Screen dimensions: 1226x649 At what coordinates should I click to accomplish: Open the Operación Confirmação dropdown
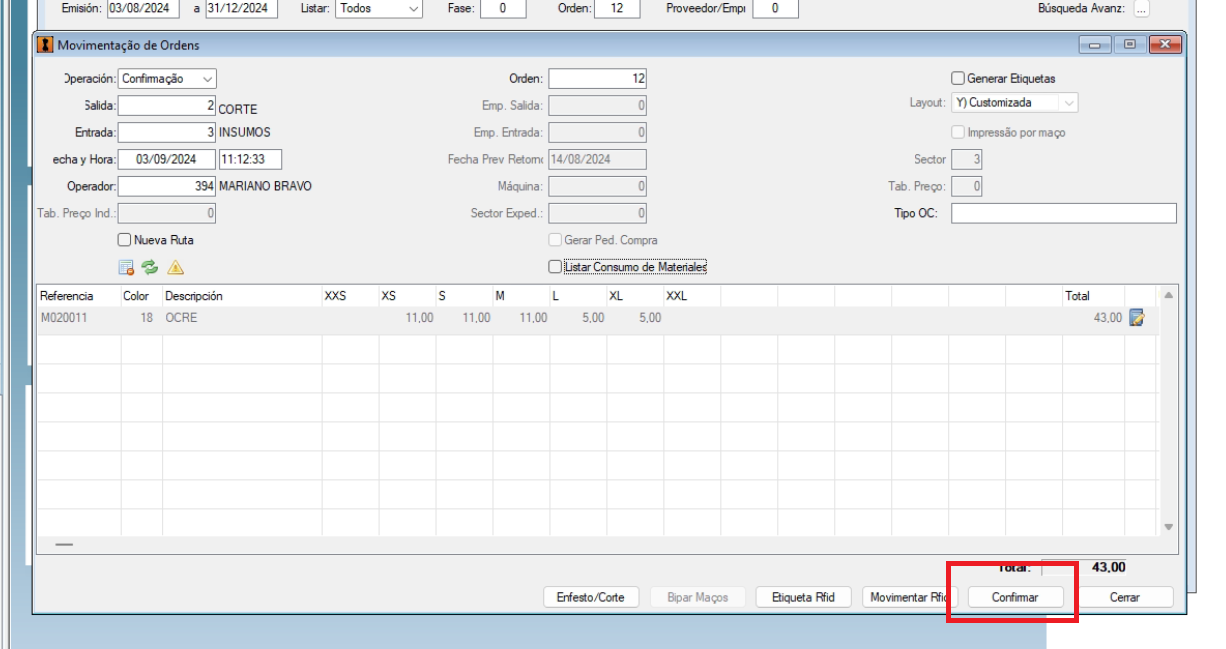pyautogui.click(x=167, y=79)
